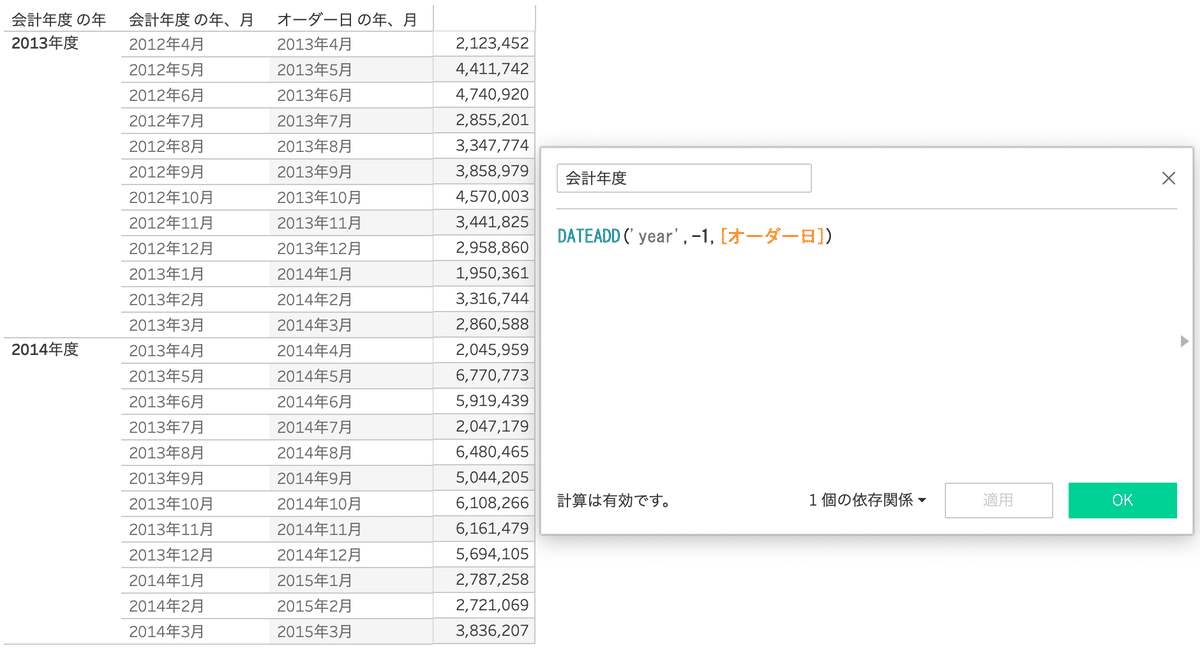Select the value 5,044,205

point(492,477)
